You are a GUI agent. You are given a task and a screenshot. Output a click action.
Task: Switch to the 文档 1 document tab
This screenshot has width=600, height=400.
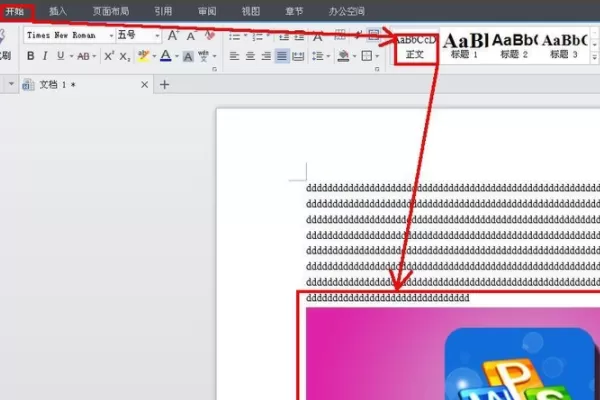pos(85,84)
